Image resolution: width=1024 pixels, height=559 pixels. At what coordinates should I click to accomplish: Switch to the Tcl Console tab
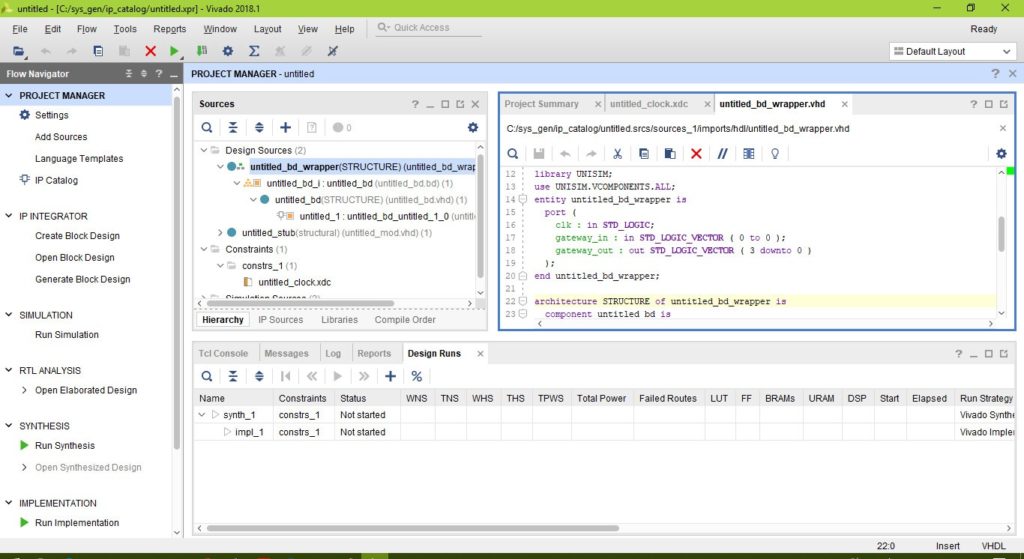(x=223, y=353)
